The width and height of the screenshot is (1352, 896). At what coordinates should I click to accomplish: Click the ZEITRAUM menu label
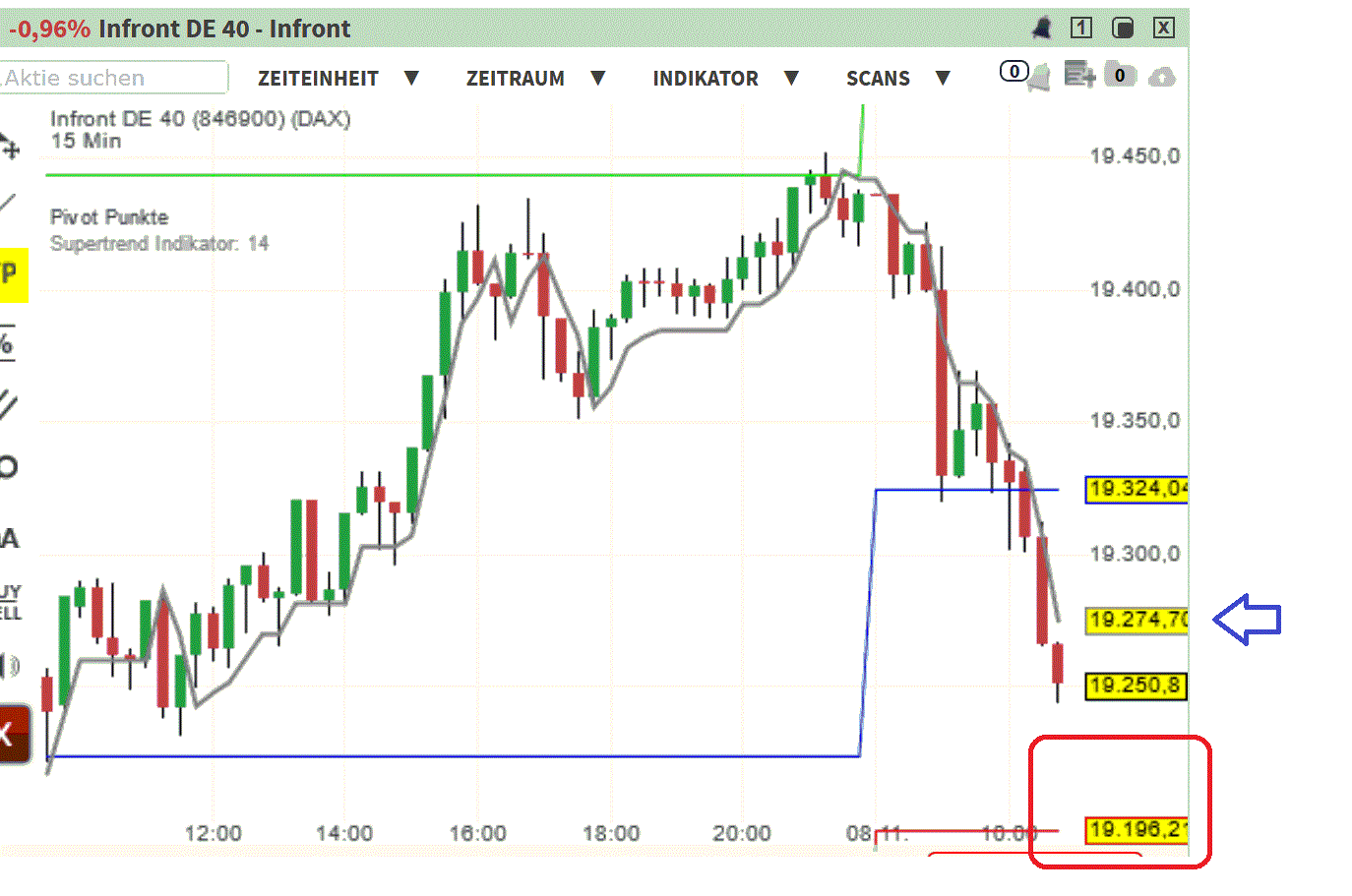(x=516, y=79)
